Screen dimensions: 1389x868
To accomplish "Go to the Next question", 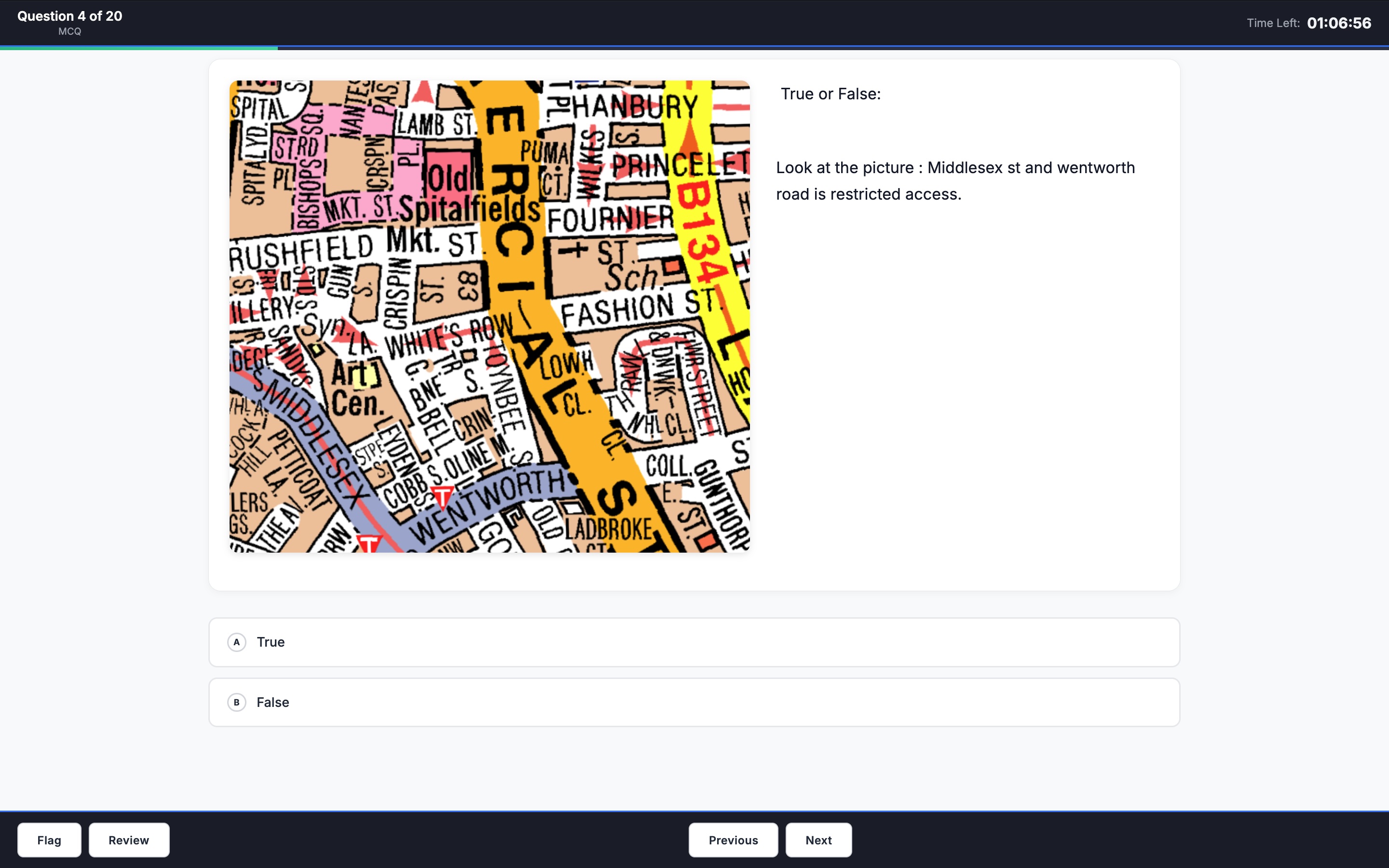I will click(818, 840).
